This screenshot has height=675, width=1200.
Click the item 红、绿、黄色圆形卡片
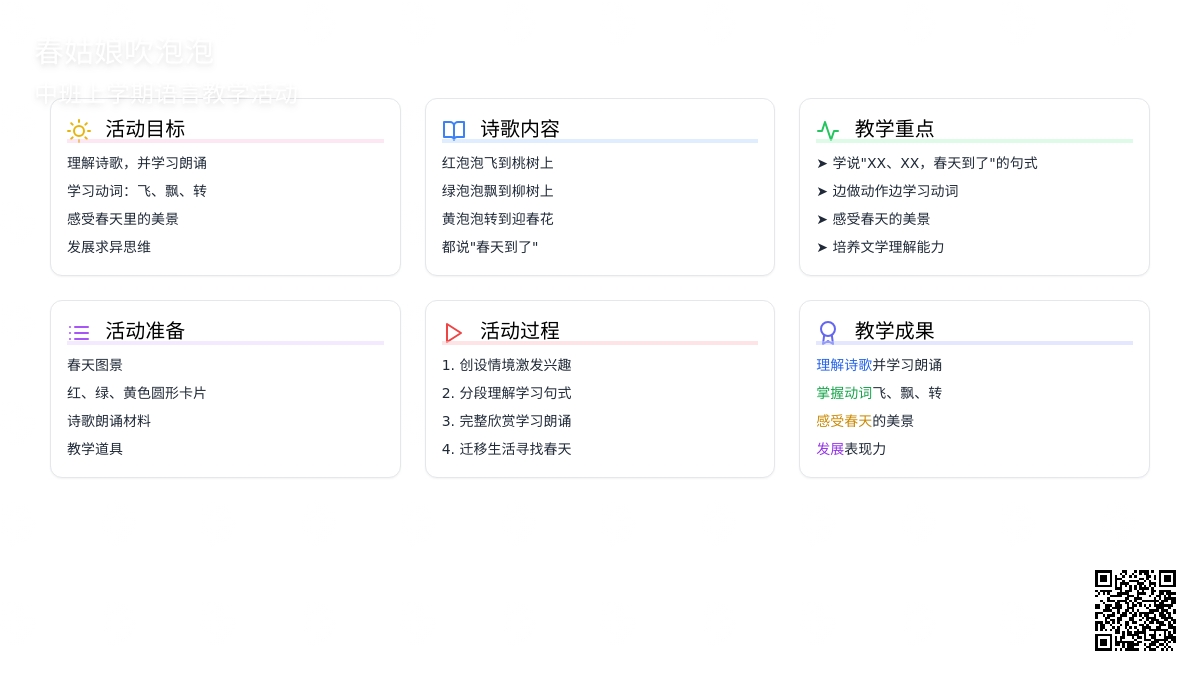pyautogui.click(x=137, y=393)
